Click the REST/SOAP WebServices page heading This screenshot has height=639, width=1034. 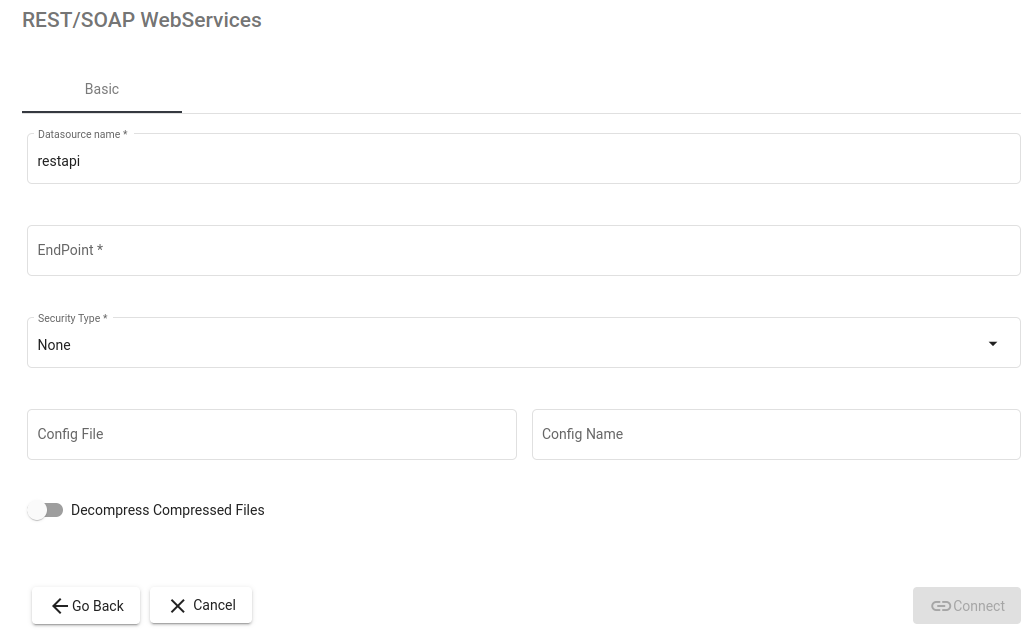pos(142,20)
